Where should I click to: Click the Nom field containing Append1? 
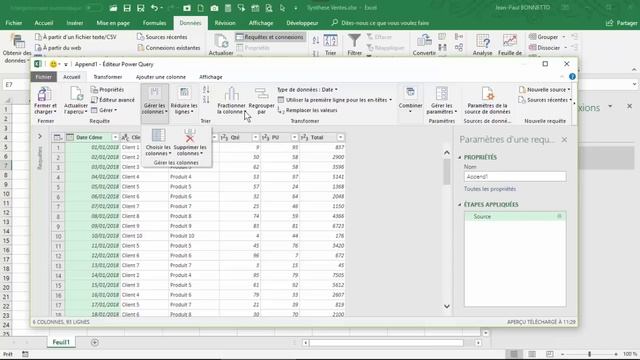[515, 177]
